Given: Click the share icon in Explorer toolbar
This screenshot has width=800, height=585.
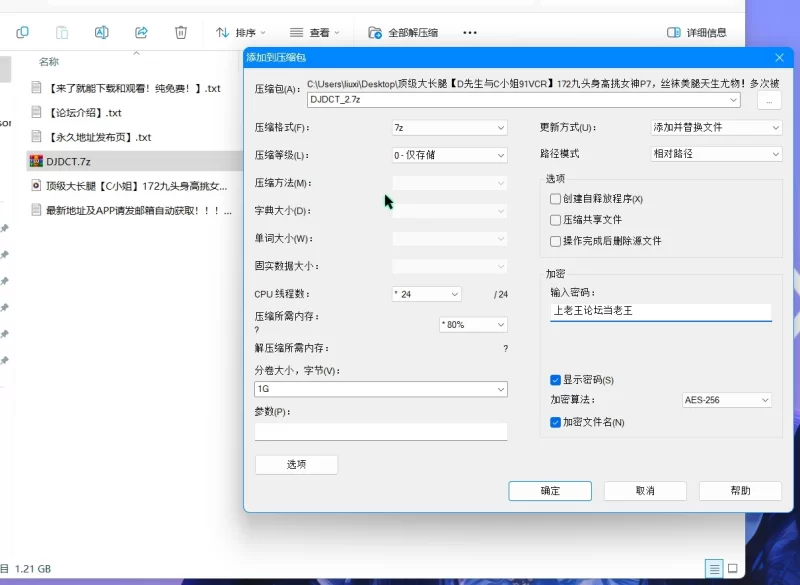Looking at the screenshot, I should click(141, 33).
